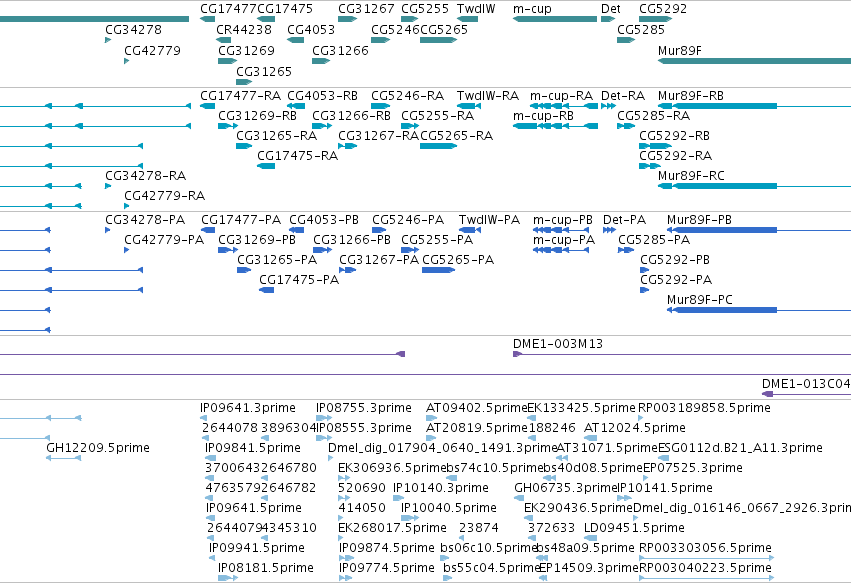The width and height of the screenshot is (851, 583).
Task: Click the CG5292-RA transcript label
Action: coord(675,155)
